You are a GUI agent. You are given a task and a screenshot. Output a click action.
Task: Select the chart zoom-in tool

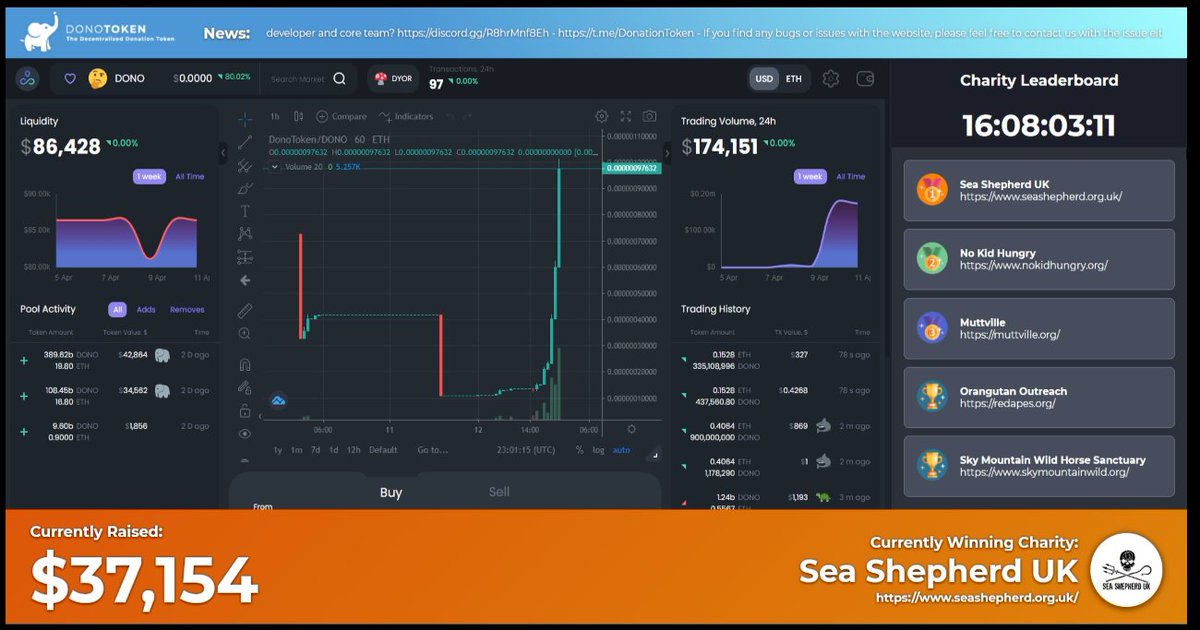click(245, 334)
